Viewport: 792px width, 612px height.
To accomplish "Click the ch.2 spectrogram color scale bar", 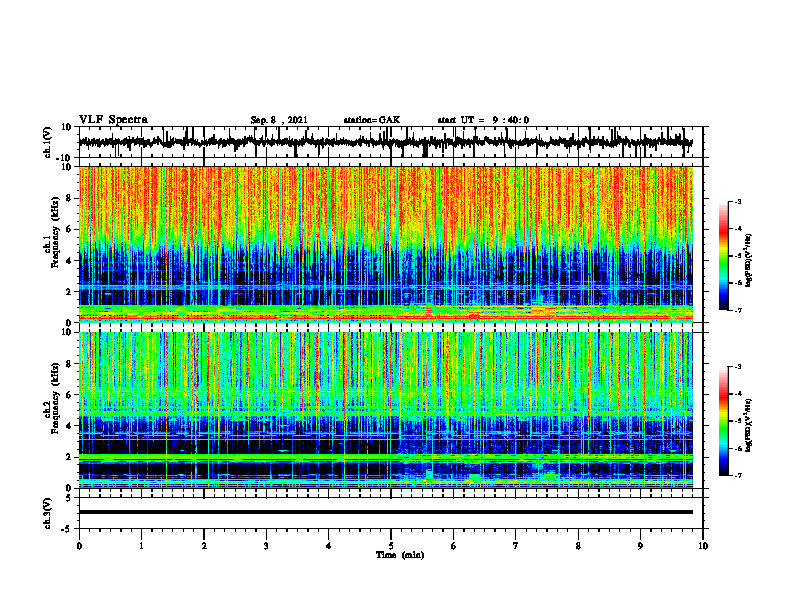I will (x=723, y=421).
